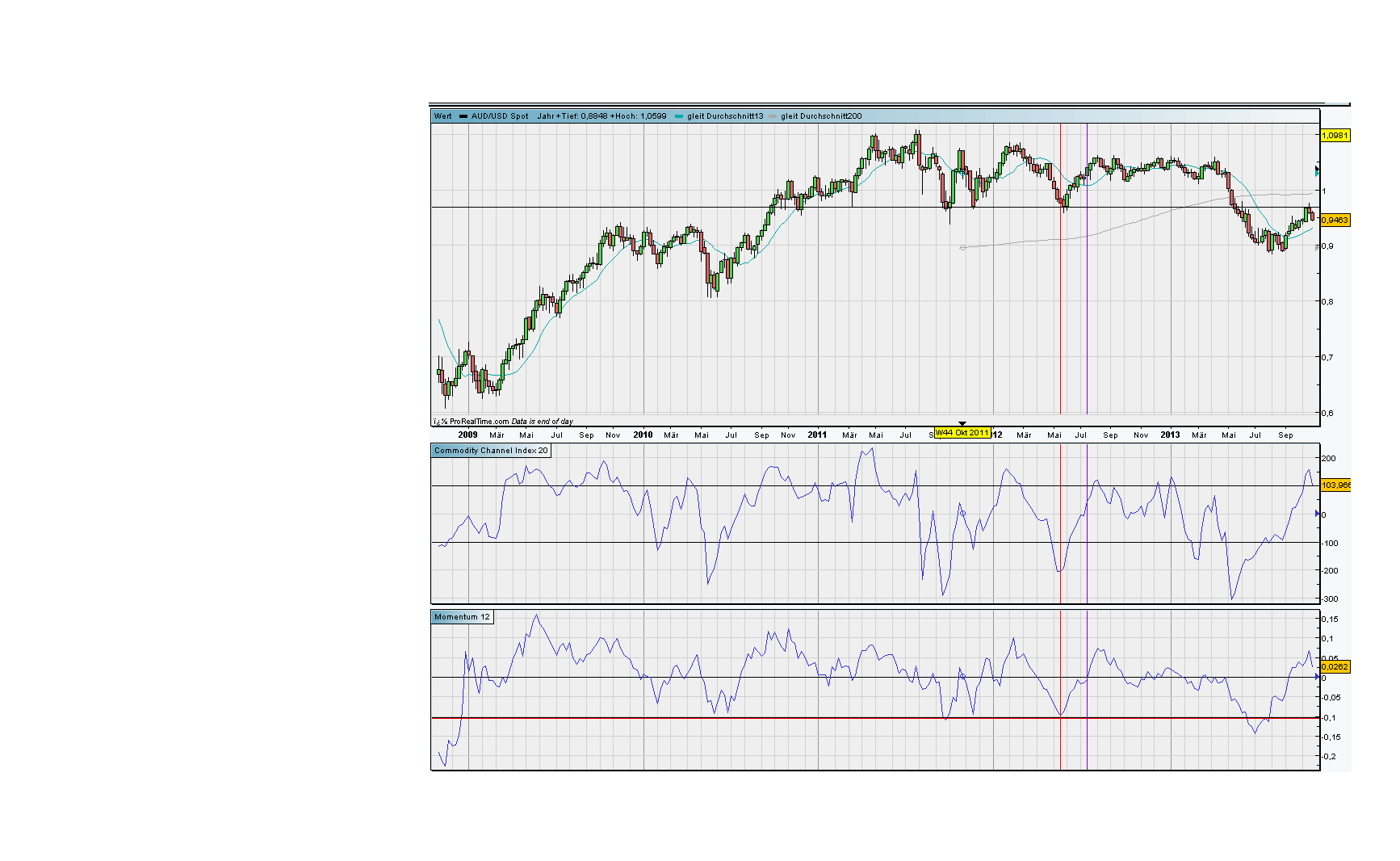Click the blue arrow marker on CCI axis
Screen dimensions: 1400x861
pos(1318,514)
